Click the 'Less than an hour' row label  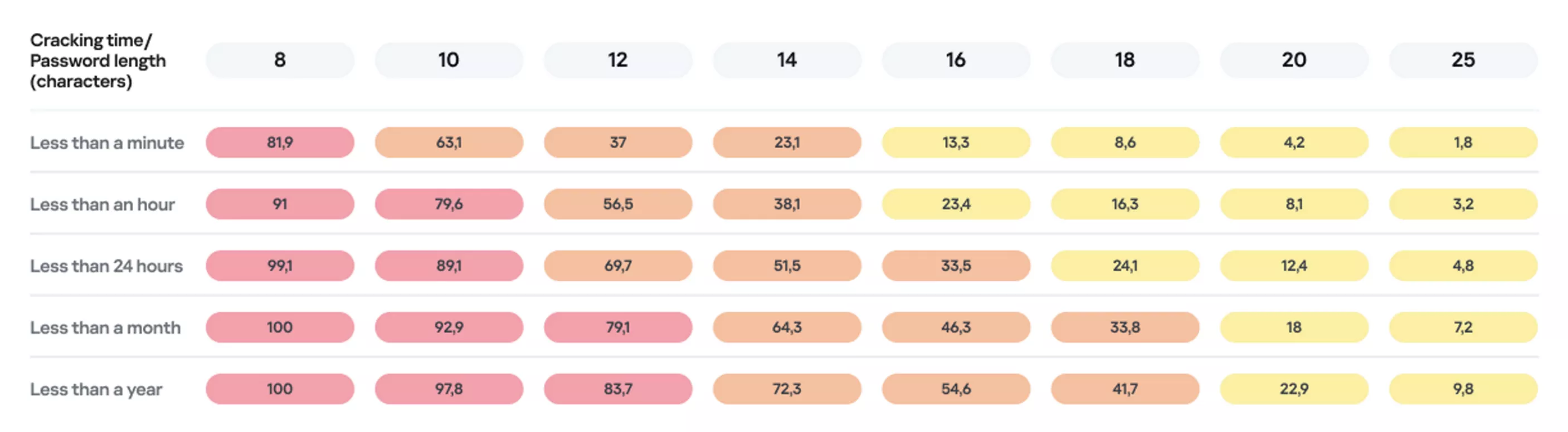pyautogui.click(x=103, y=204)
